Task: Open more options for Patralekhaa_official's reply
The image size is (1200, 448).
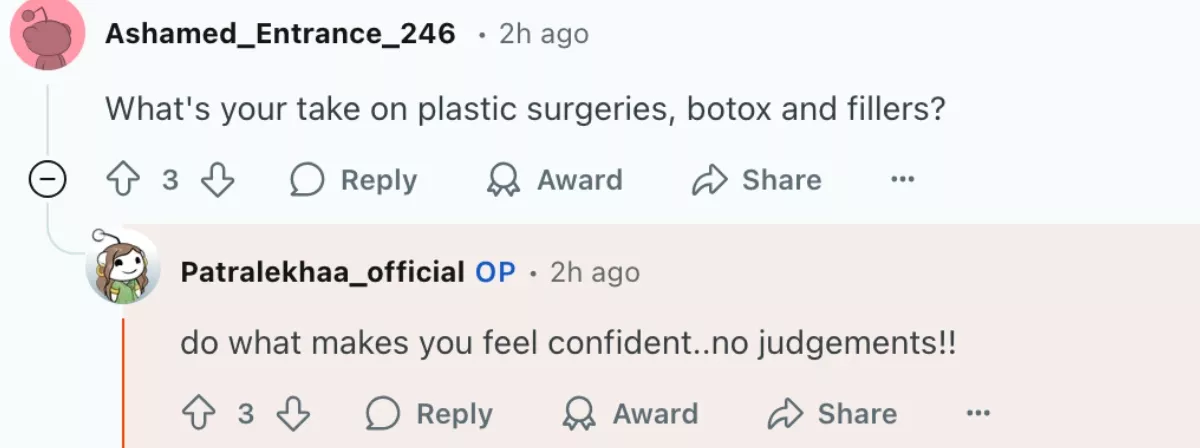Action: 979,414
